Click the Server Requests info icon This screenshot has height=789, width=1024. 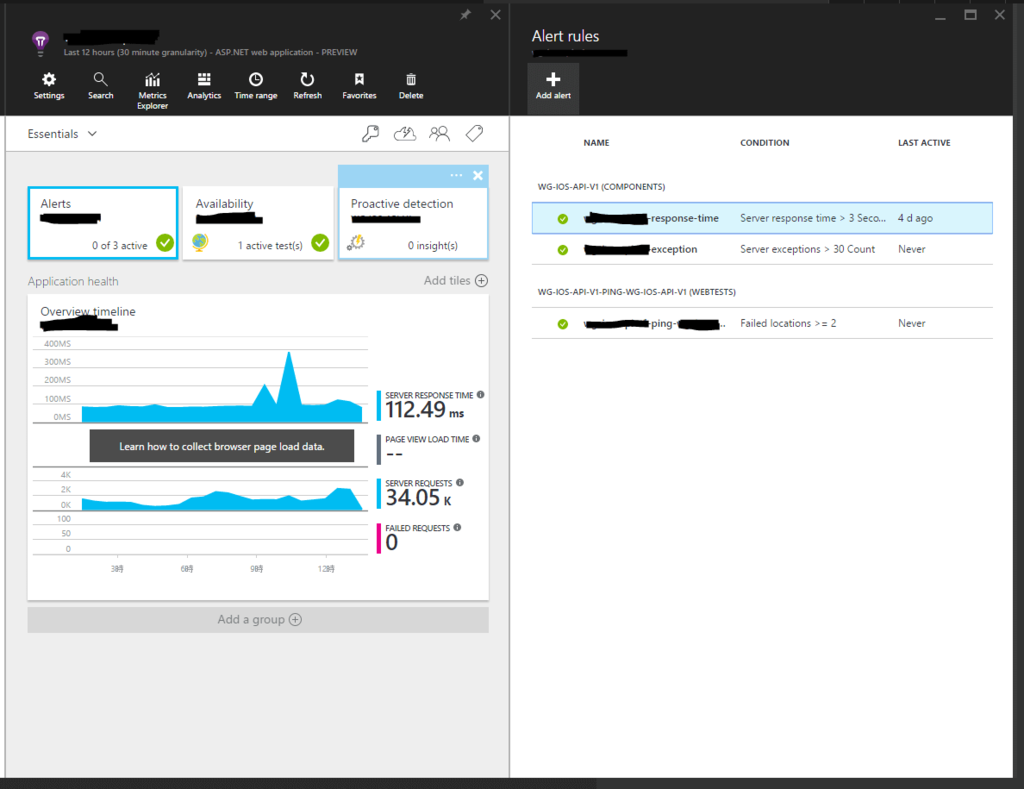coord(460,483)
